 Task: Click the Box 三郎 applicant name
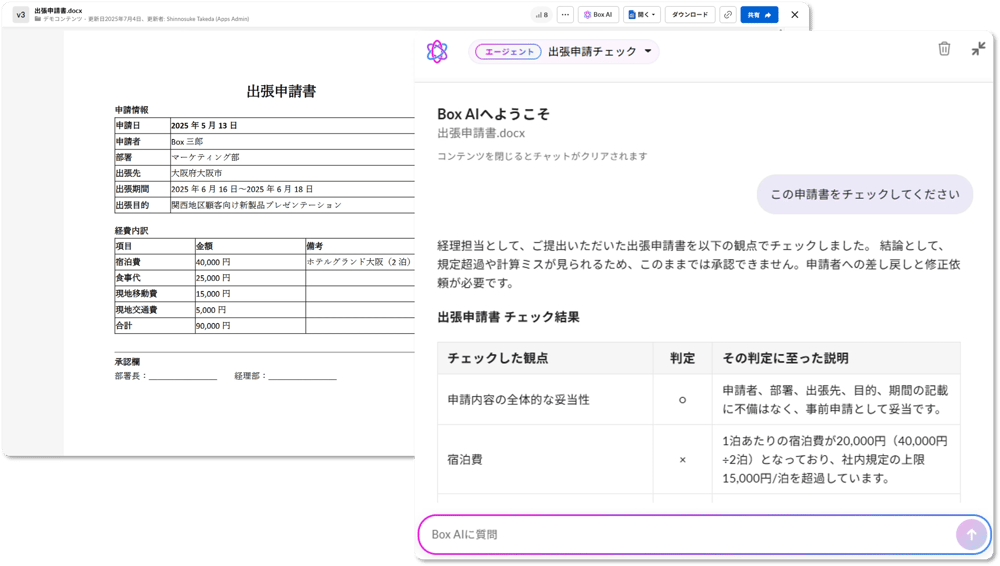tap(187, 142)
